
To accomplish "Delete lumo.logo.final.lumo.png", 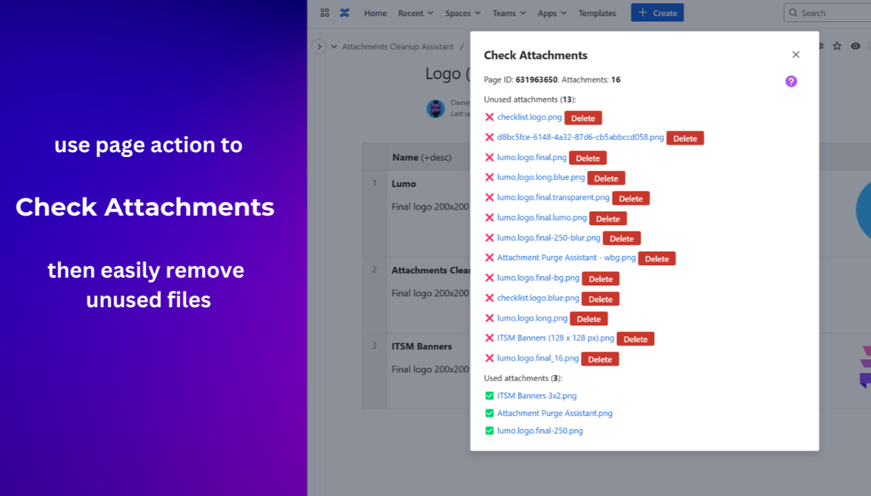I will (608, 218).
